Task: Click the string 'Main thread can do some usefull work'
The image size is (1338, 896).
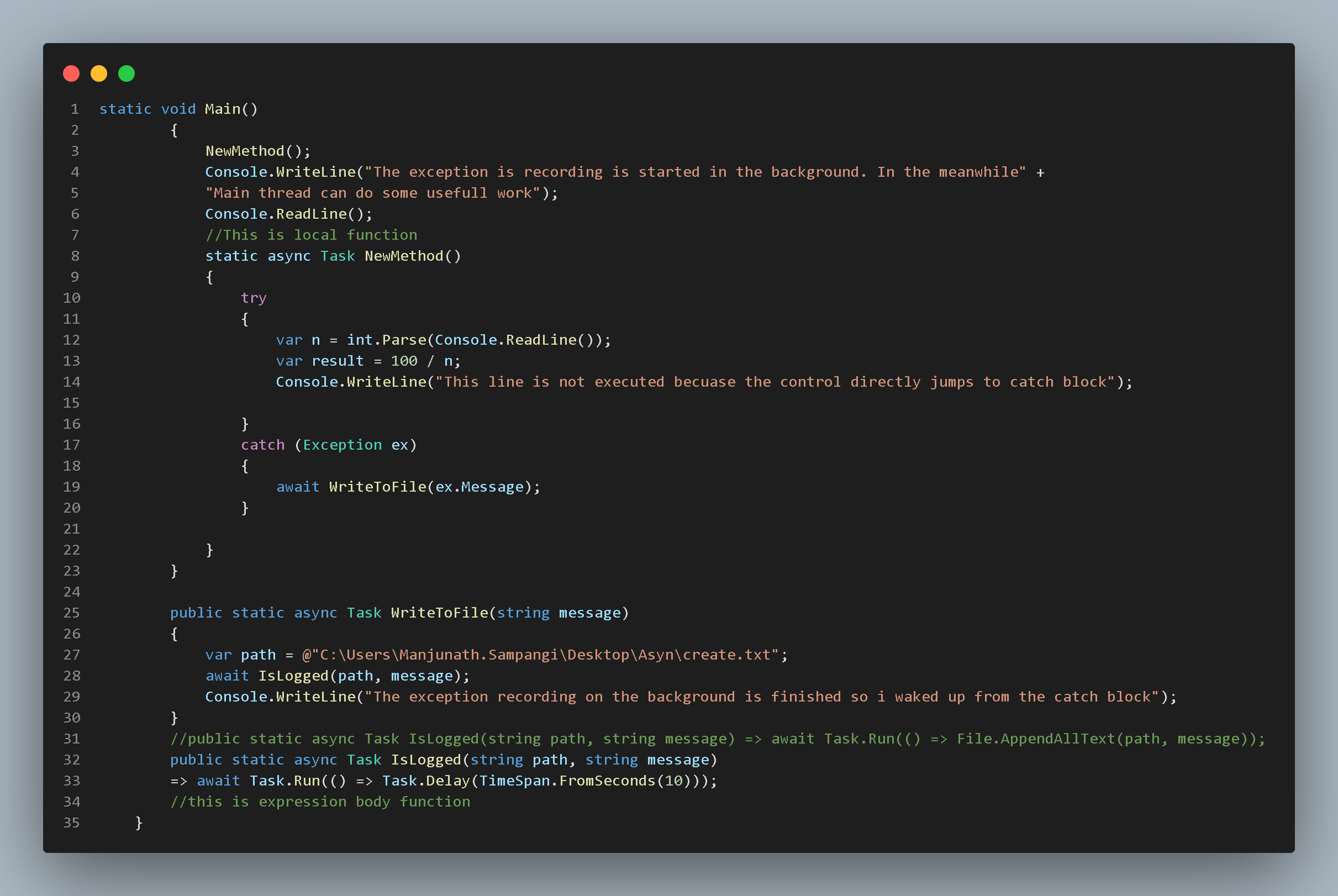Action: click(373, 193)
